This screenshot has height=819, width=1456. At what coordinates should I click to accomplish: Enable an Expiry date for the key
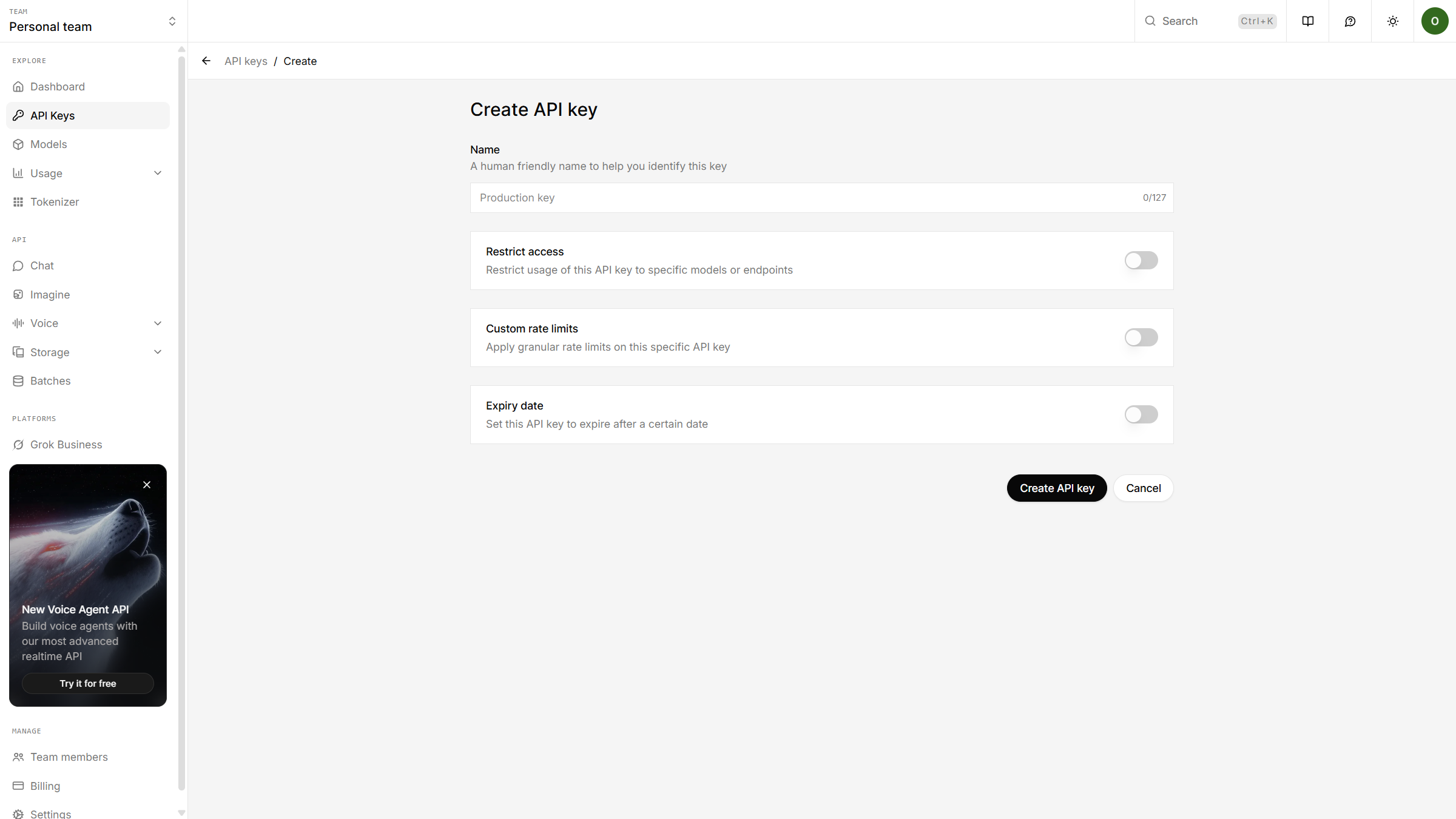[x=1141, y=414]
